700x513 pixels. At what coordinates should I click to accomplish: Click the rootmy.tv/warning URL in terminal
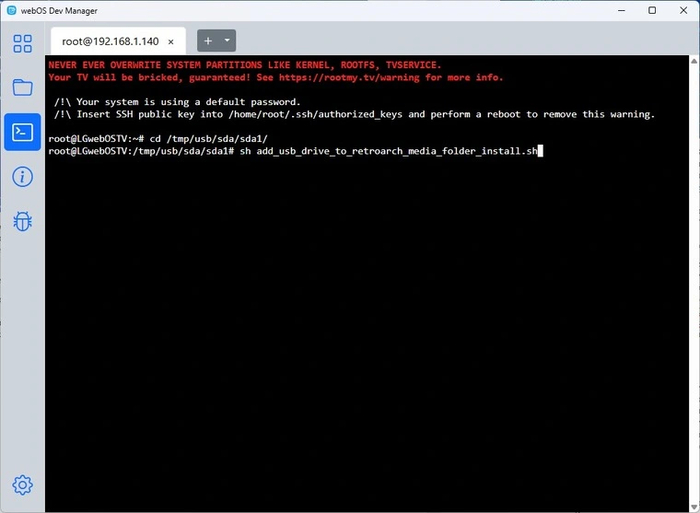click(x=342, y=77)
